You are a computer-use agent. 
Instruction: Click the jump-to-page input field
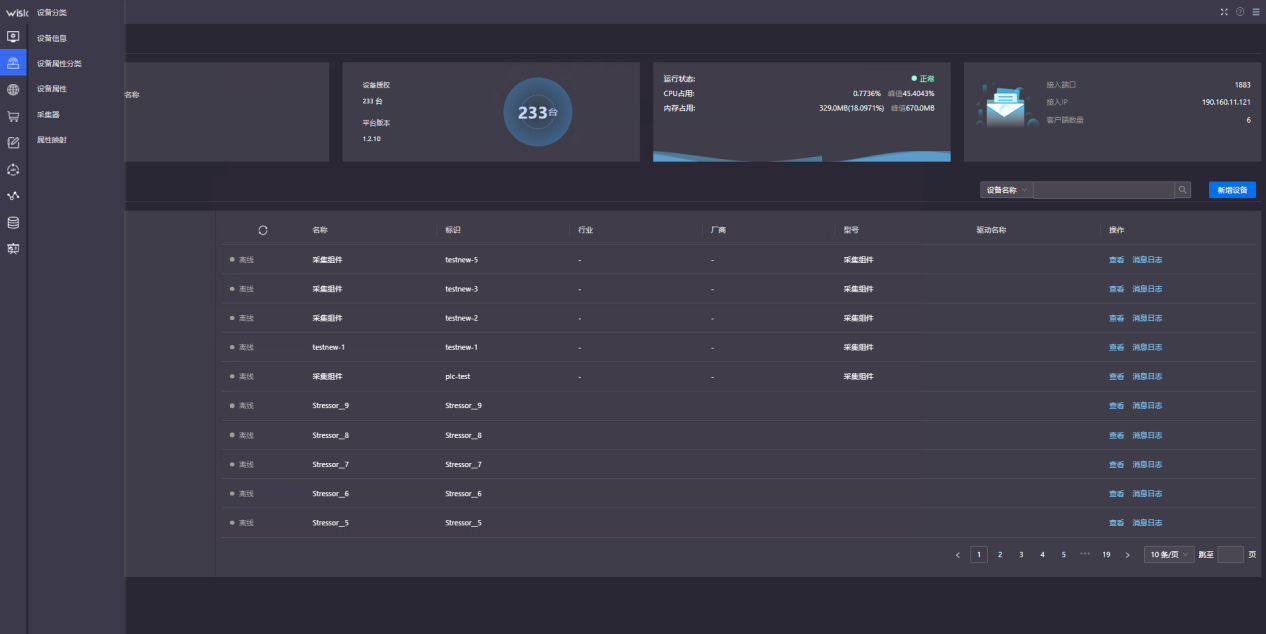click(1230, 554)
